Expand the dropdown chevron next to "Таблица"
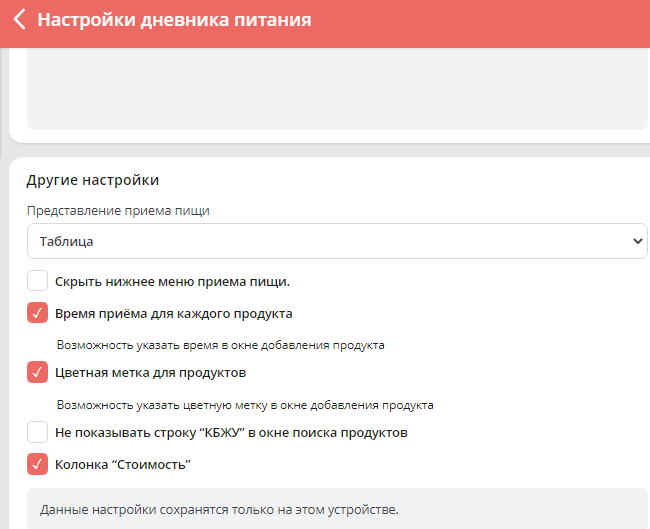The height and width of the screenshot is (529, 650). point(638,241)
